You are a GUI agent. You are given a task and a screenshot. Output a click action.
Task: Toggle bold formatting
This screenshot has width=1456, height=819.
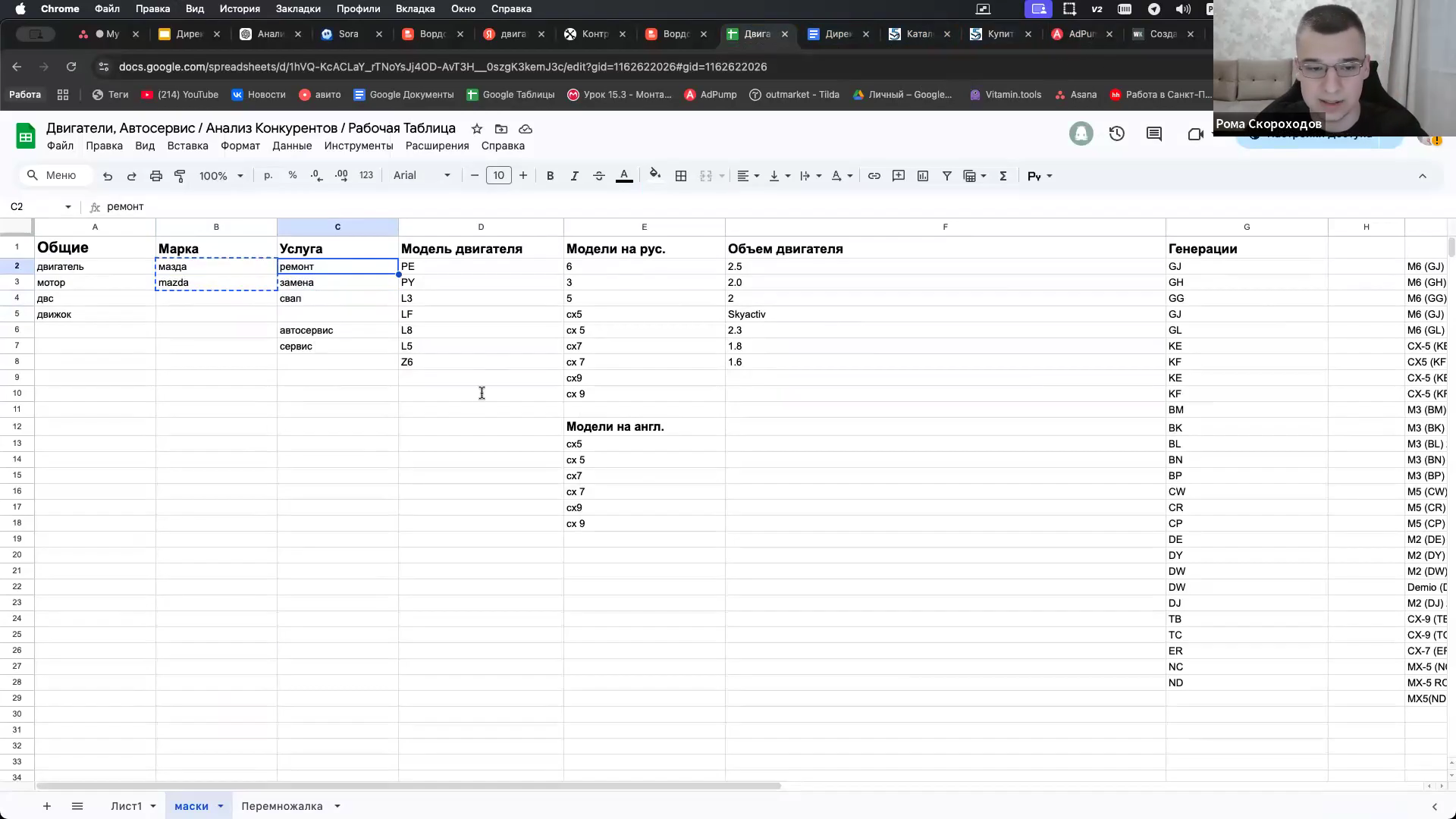click(550, 176)
